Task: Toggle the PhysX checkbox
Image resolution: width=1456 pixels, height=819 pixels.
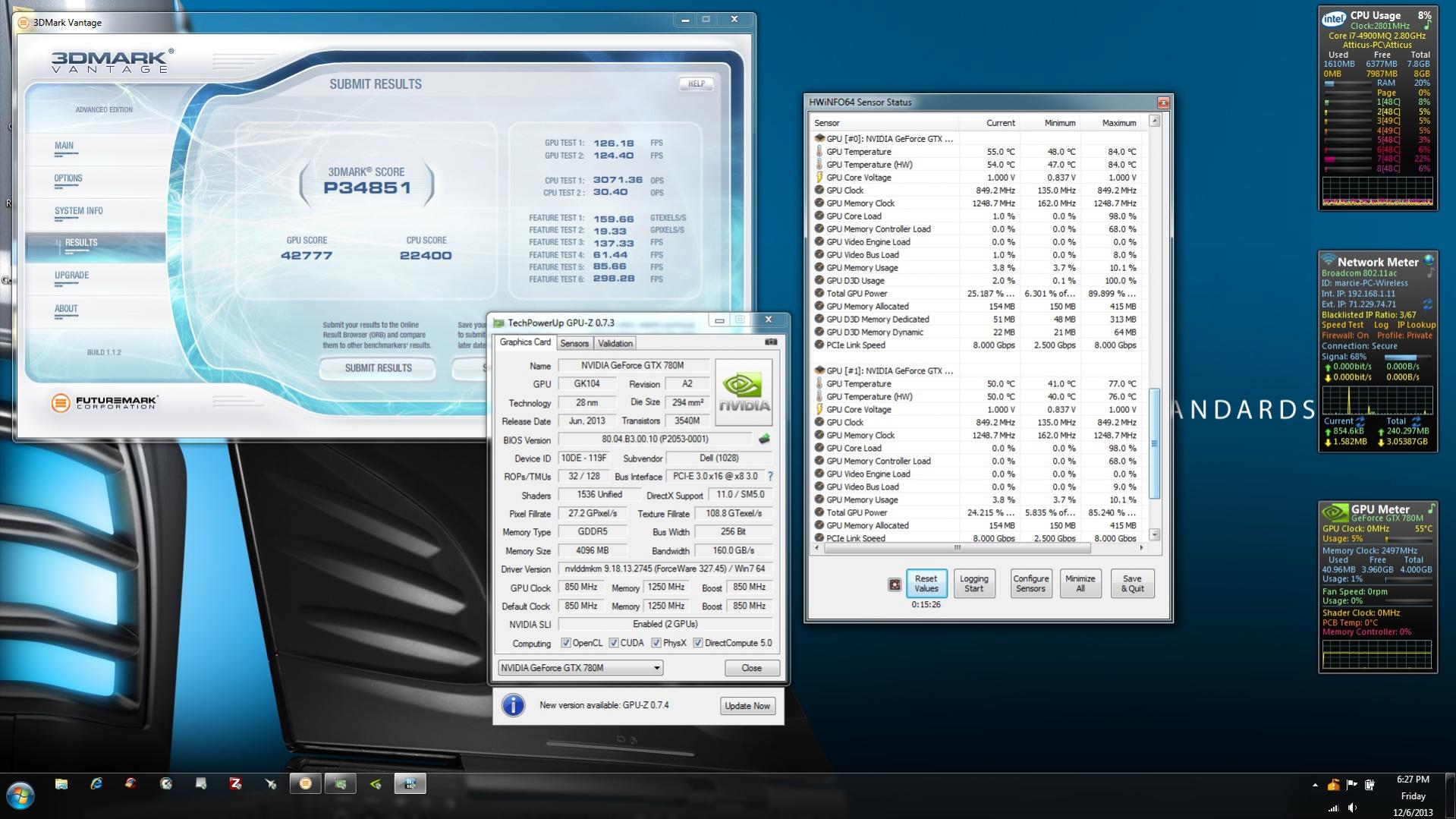Action: coord(656,643)
